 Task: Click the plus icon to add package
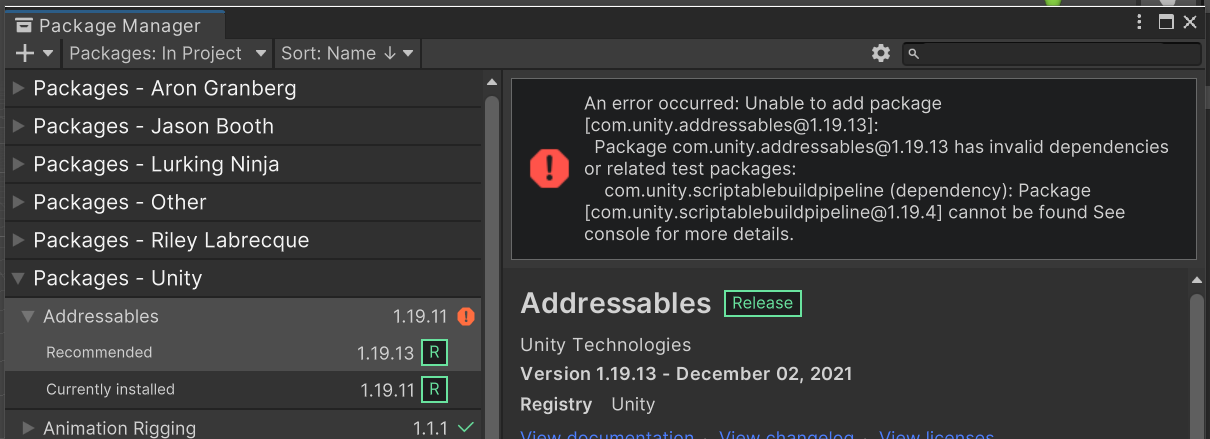coord(26,53)
